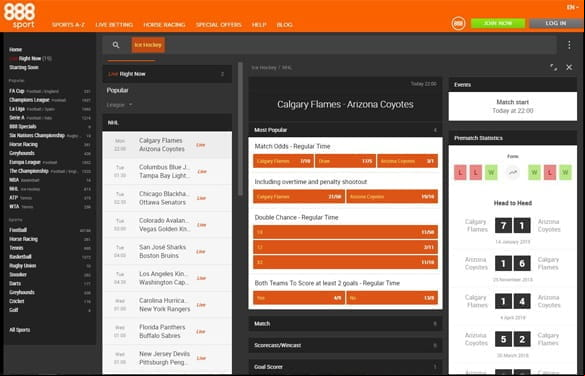
Task: Open the League dropdown under Popular
Action: pos(119,105)
